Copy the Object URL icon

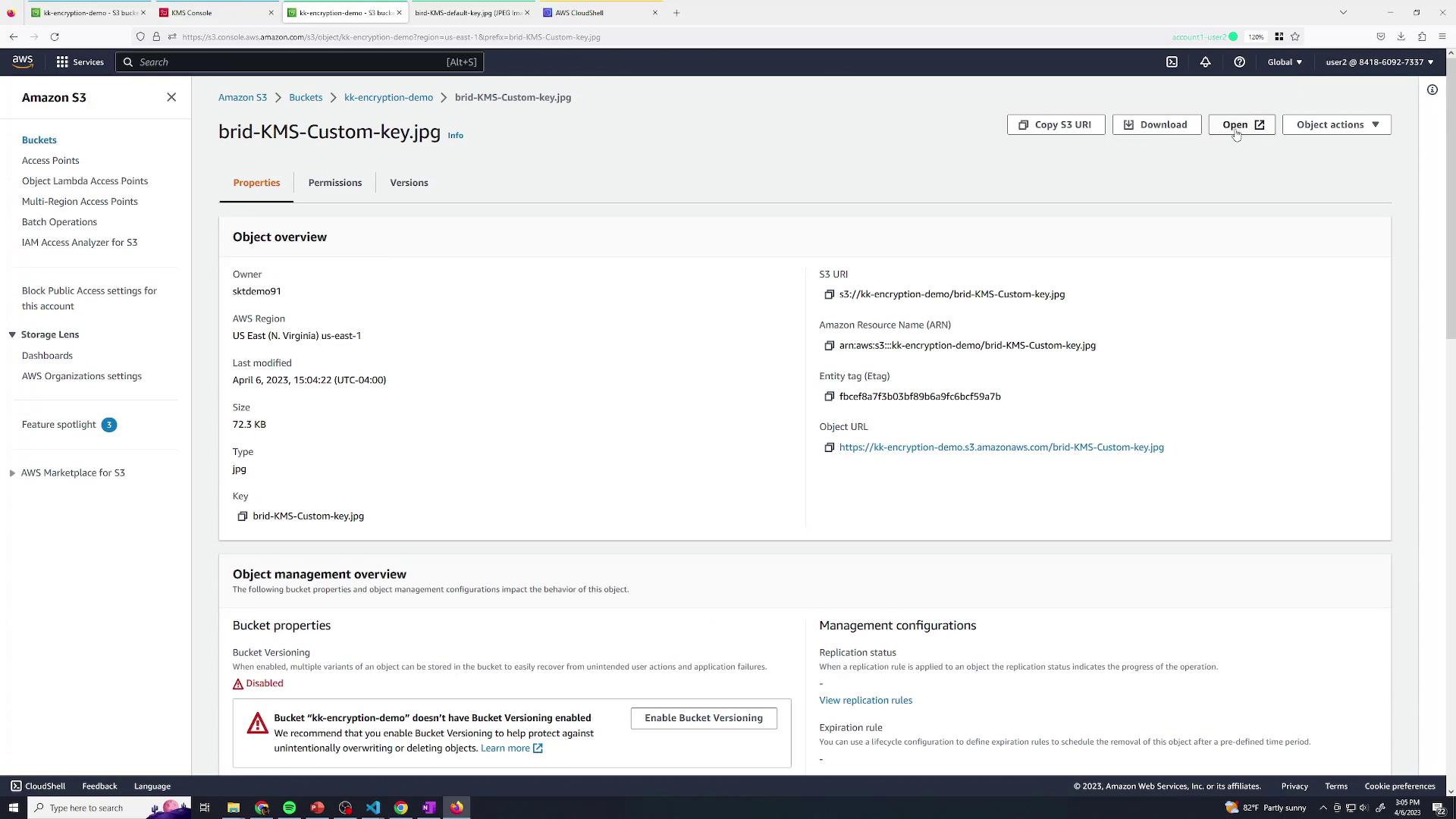[829, 447]
